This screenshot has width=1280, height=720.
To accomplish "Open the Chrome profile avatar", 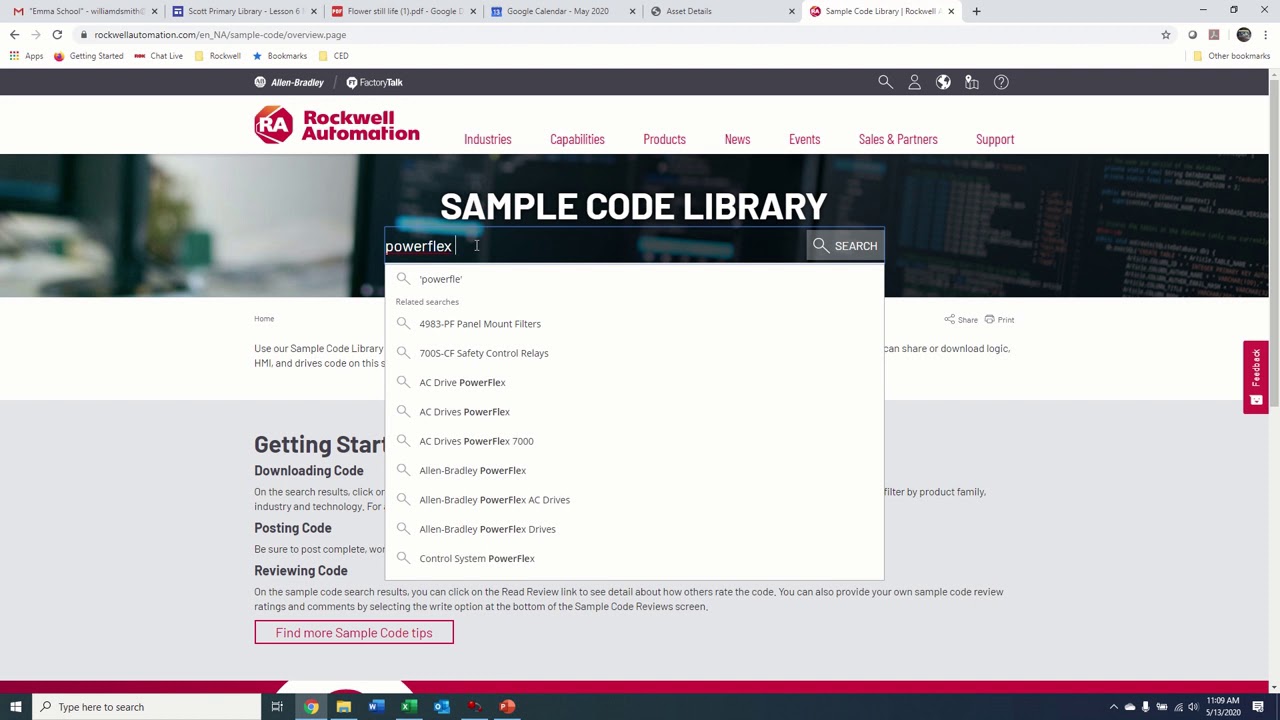I will (1244, 35).
